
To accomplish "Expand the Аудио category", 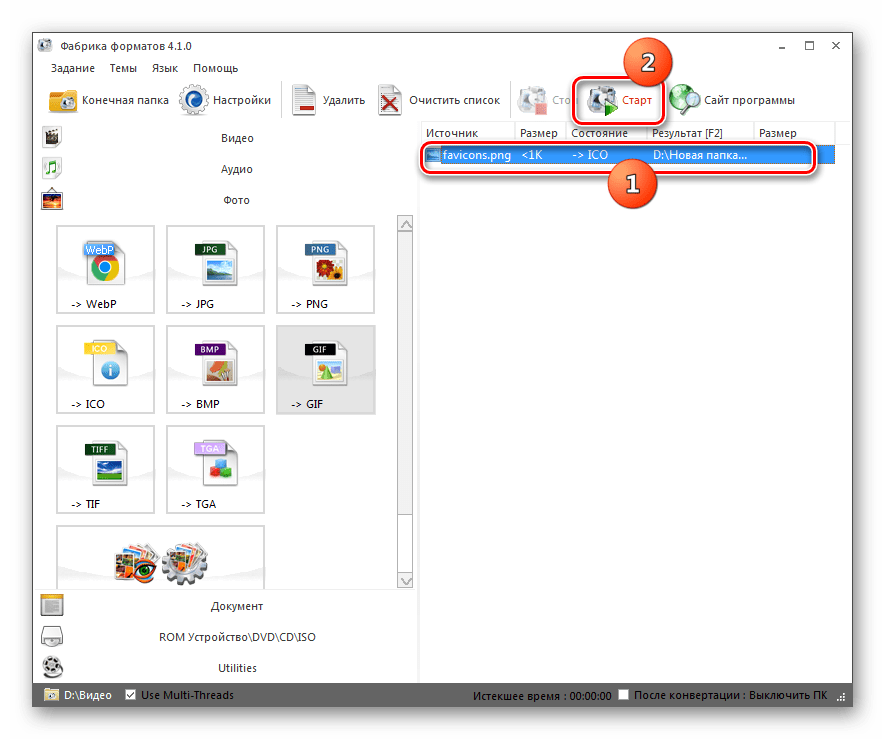I will click(236, 169).
